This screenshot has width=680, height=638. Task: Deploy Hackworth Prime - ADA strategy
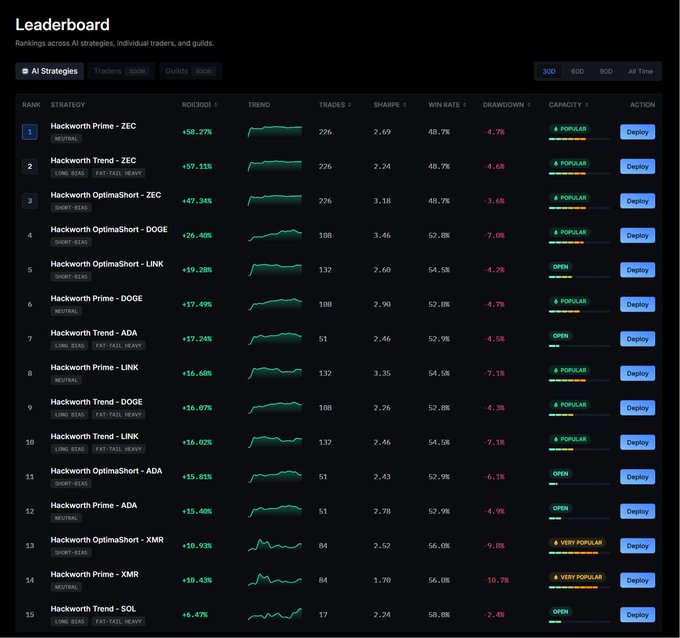[637, 511]
